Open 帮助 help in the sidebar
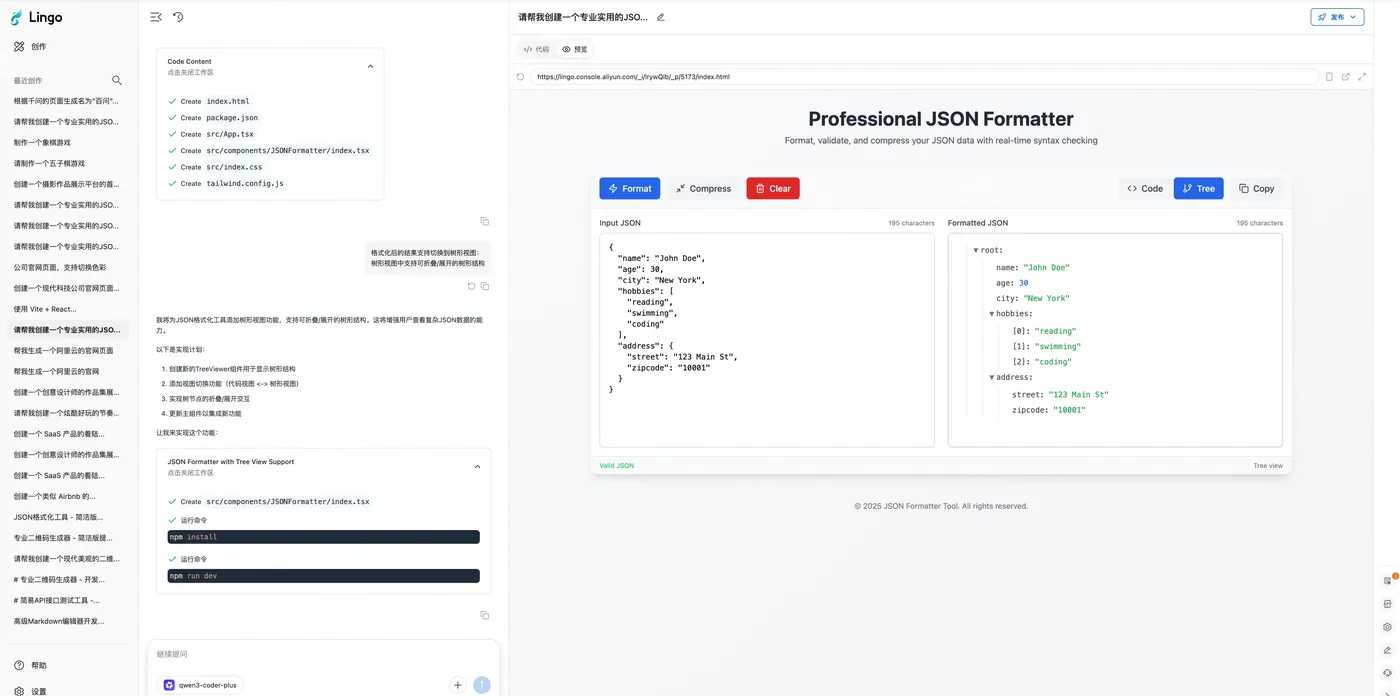The width and height of the screenshot is (1400, 696). (31, 665)
